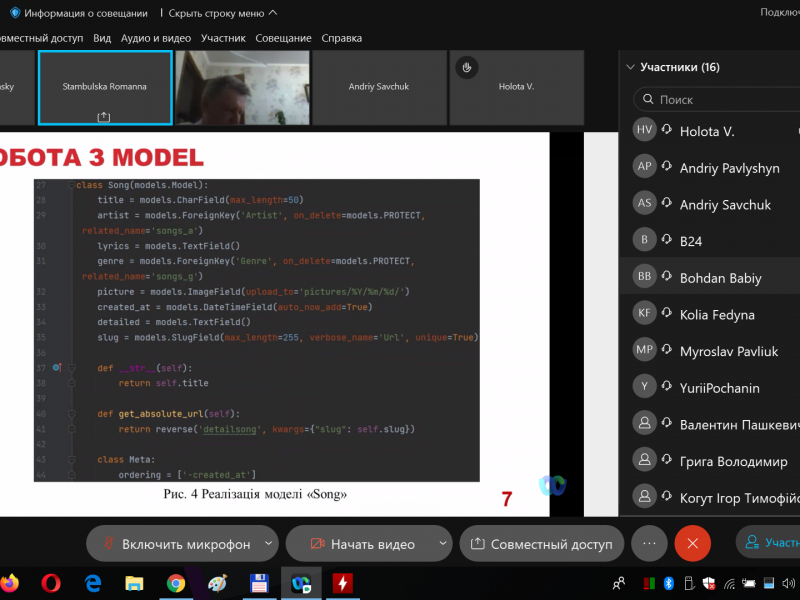Open Opera browser from the taskbar
The height and width of the screenshot is (600, 800).
click(x=52, y=582)
